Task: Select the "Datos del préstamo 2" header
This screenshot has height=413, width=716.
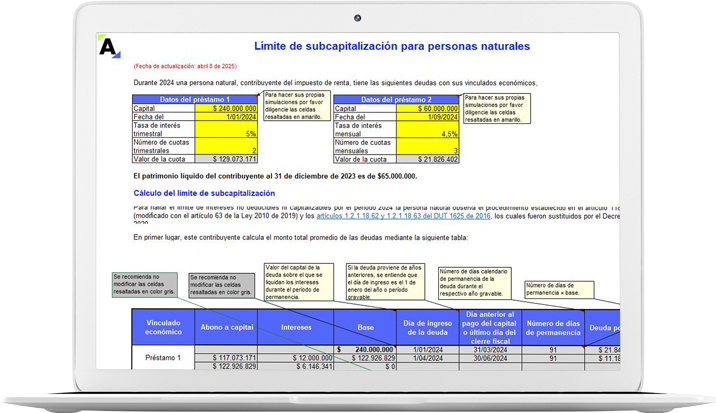Action: point(396,99)
